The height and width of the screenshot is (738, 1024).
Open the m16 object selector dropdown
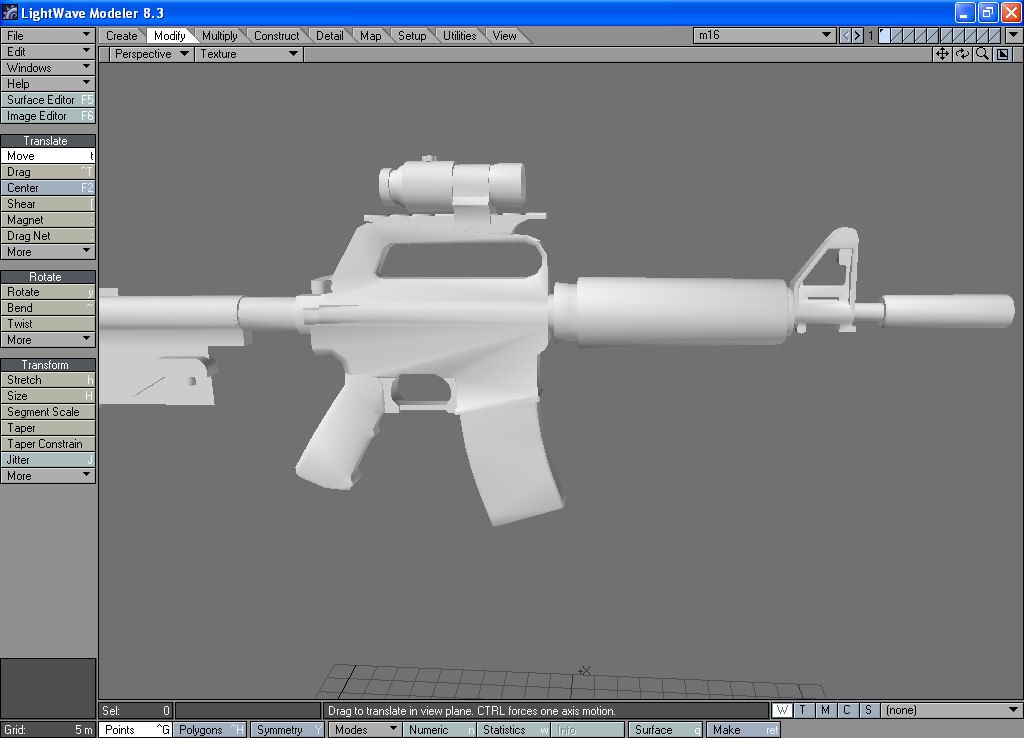764,34
